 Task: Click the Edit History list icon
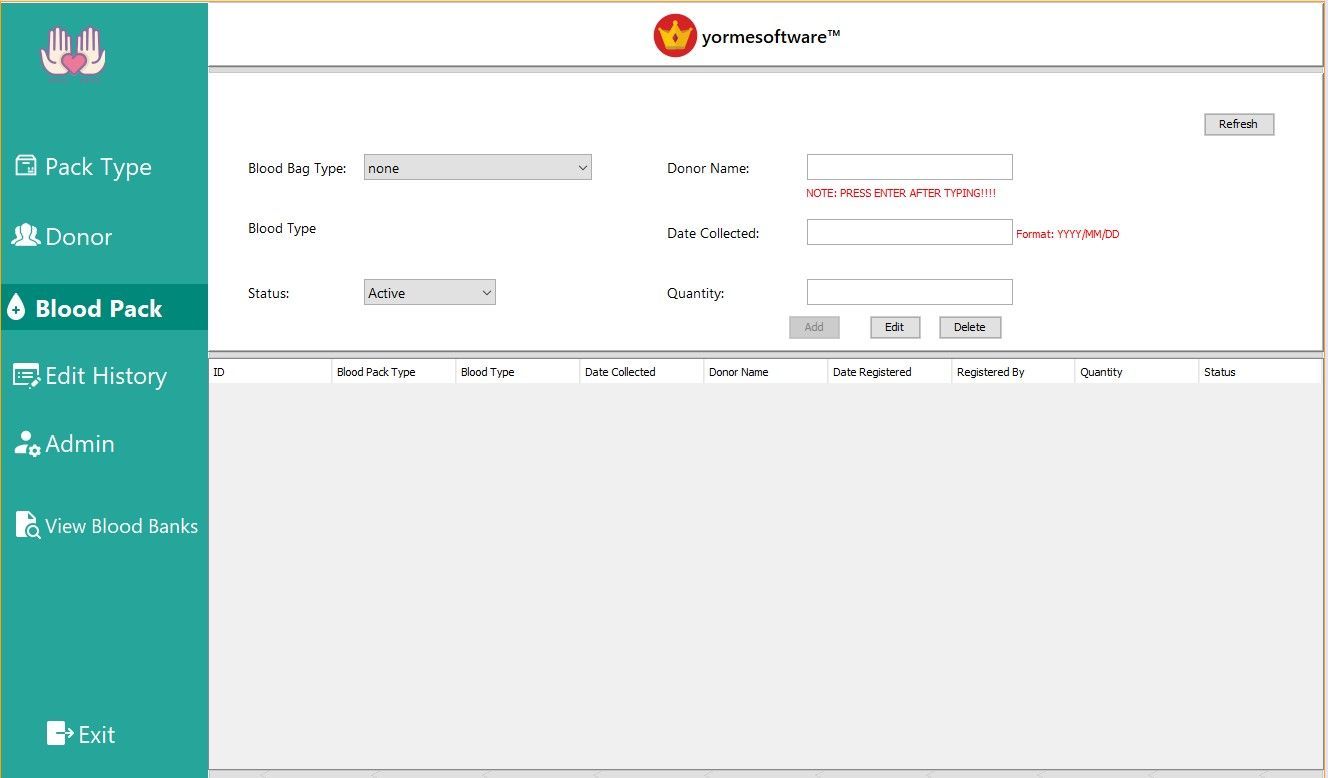point(27,375)
